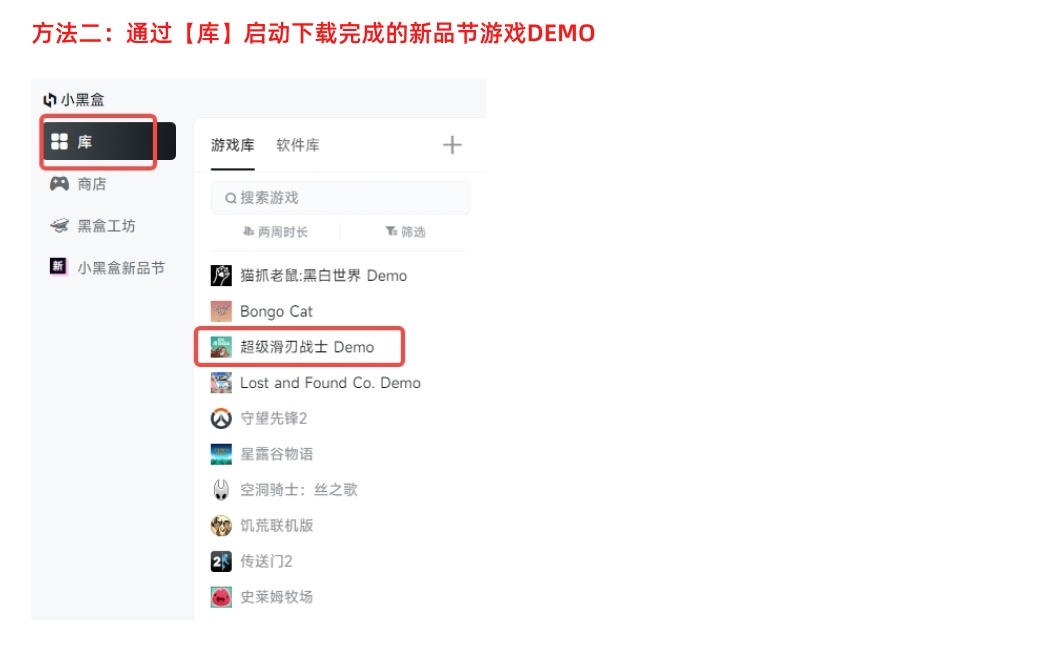
Task: Click the 商店 gamepad icon
Action: coord(59,183)
